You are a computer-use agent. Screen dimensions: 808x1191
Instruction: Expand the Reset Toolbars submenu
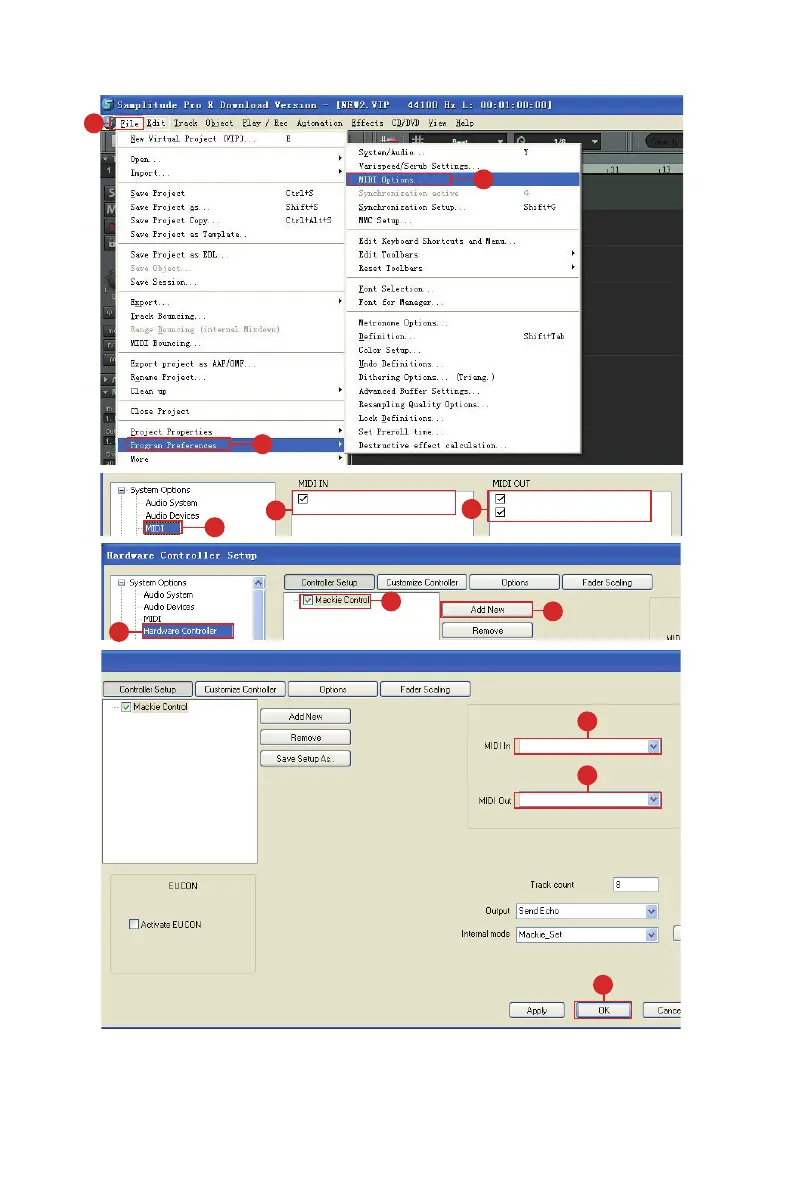coord(462,269)
